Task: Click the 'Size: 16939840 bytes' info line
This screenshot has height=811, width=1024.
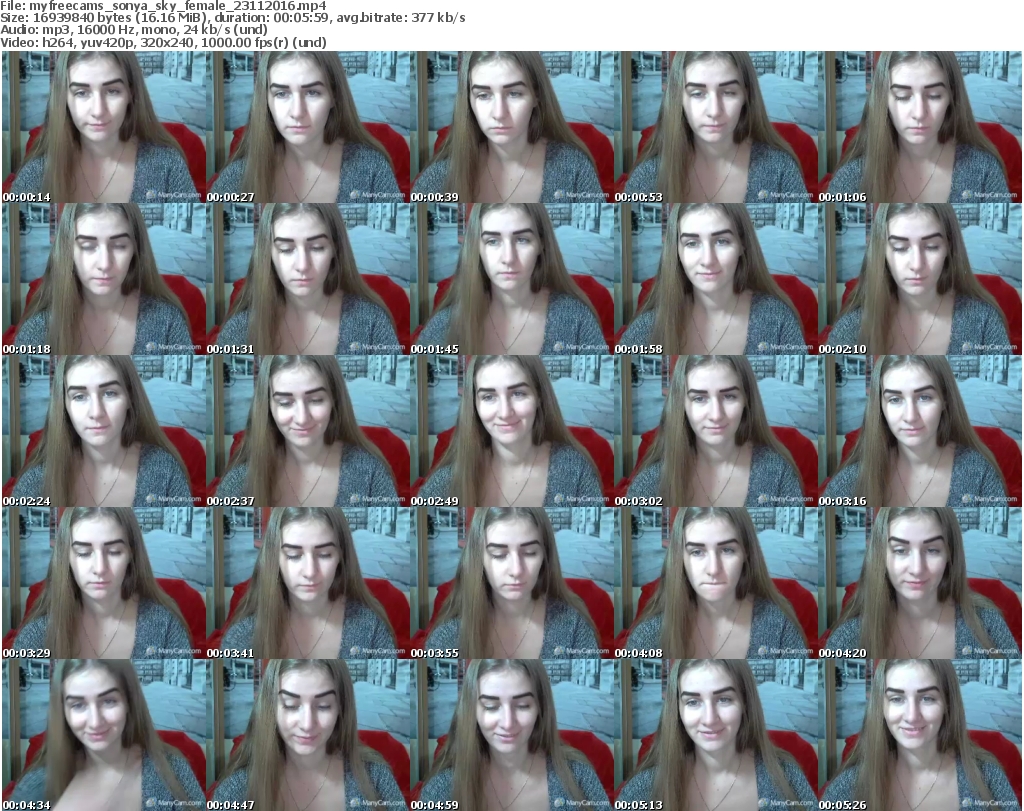Action: tap(232, 18)
